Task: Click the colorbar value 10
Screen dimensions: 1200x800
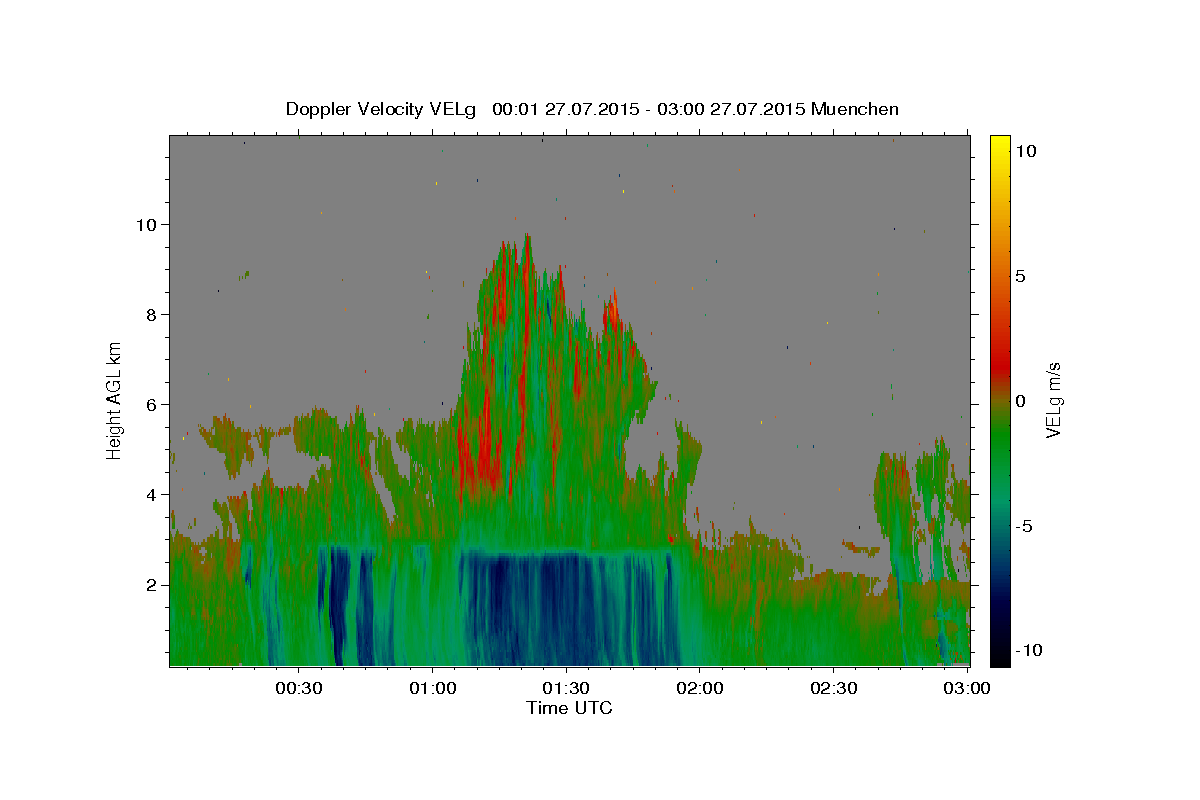Action: click(1025, 150)
